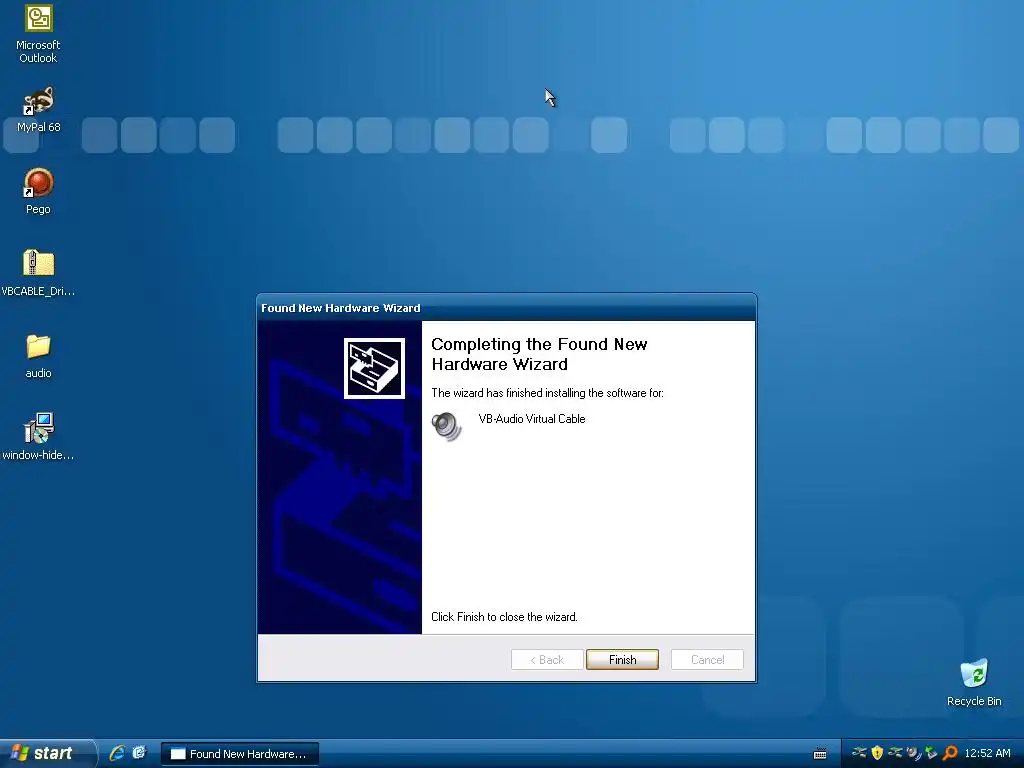Click the on-screen keyboard taskbar icon
1024x768 pixels.
[820, 754]
